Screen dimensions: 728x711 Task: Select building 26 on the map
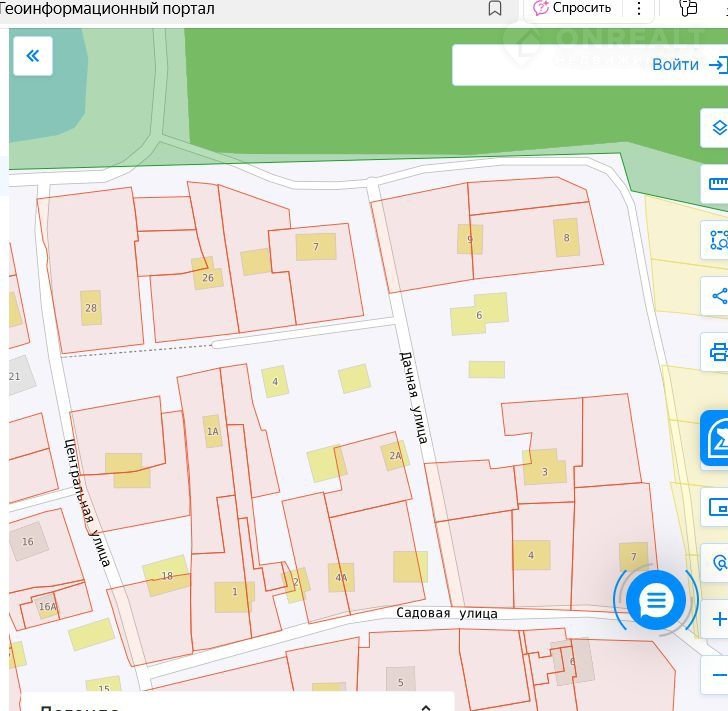(207, 276)
